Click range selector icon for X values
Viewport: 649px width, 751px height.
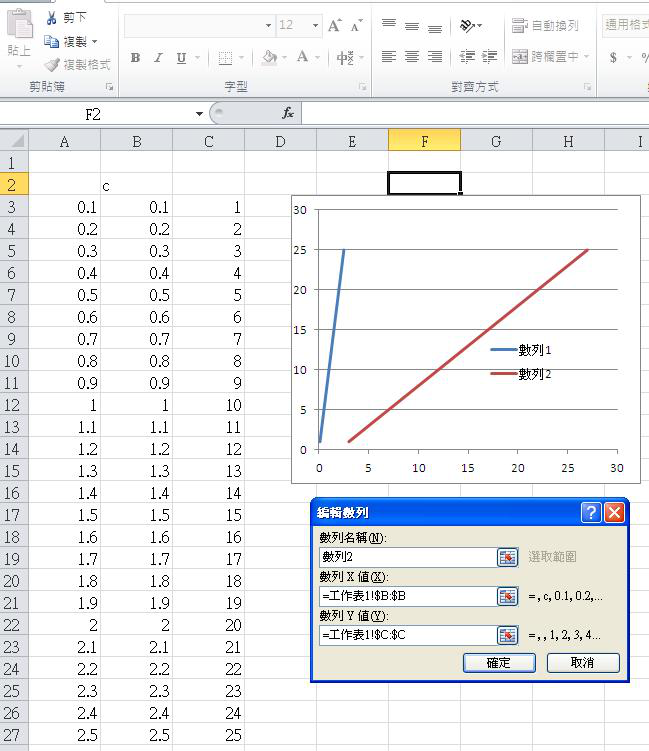pyautogui.click(x=508, y=596)
